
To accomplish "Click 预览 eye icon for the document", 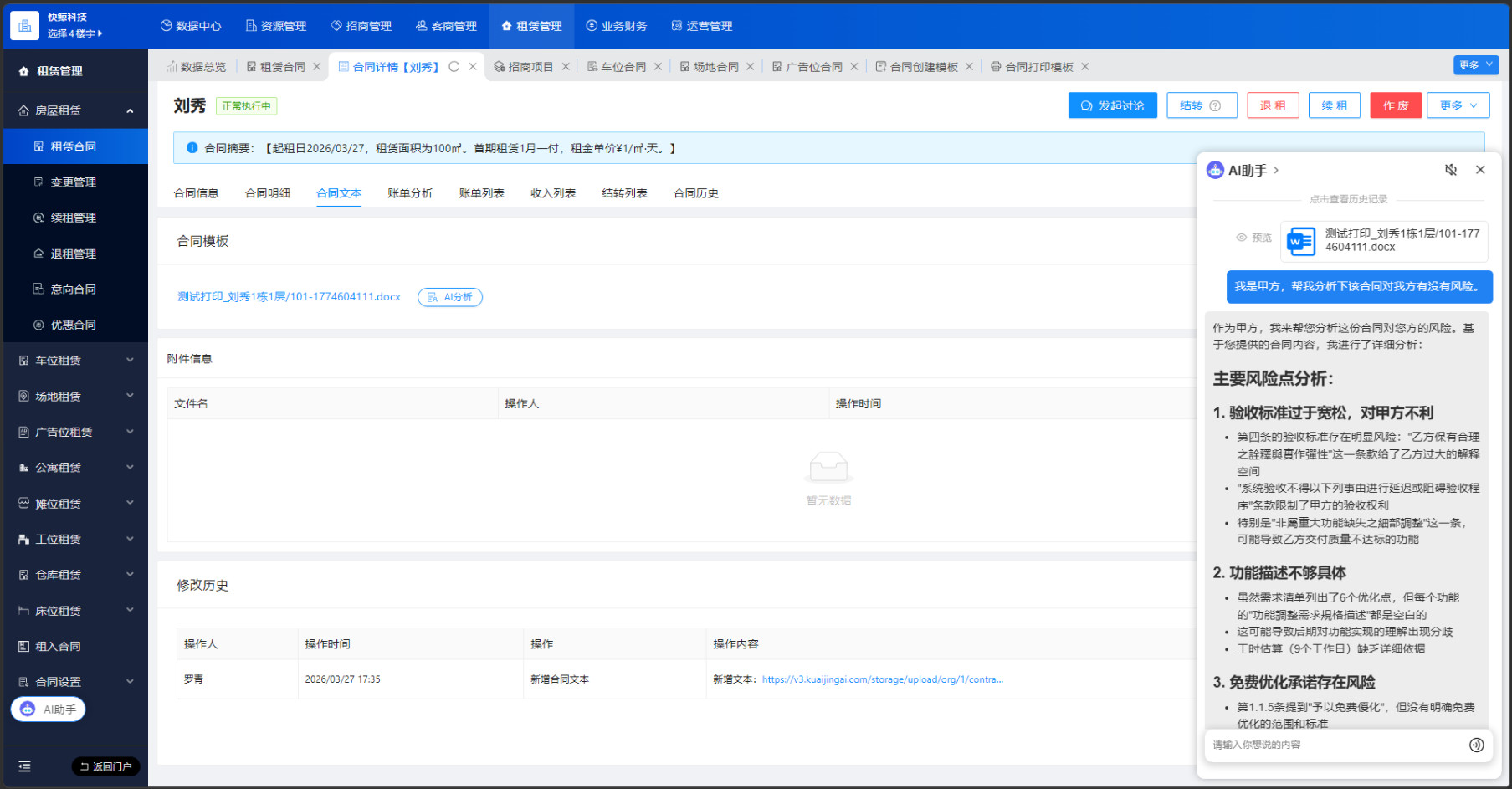I will 1242,238.
